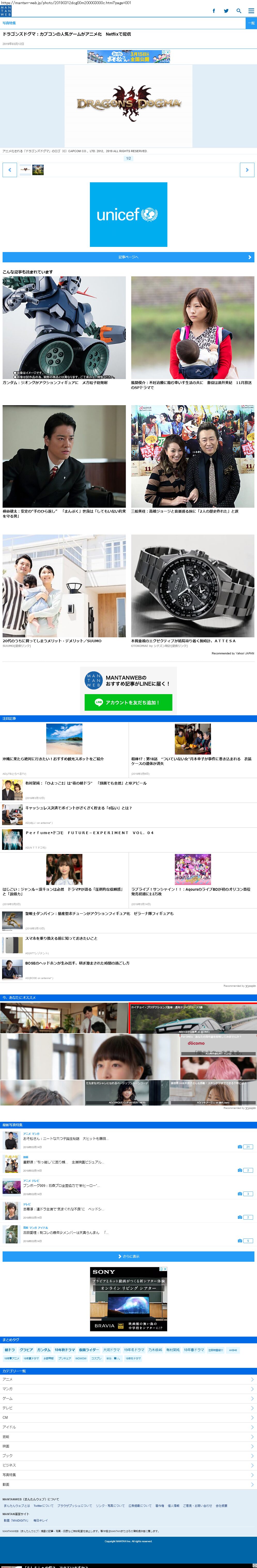Click the unicef banner advertisement
Image resolution: width=257 pixels, height=1568 pixels.
tap(129, 214)
